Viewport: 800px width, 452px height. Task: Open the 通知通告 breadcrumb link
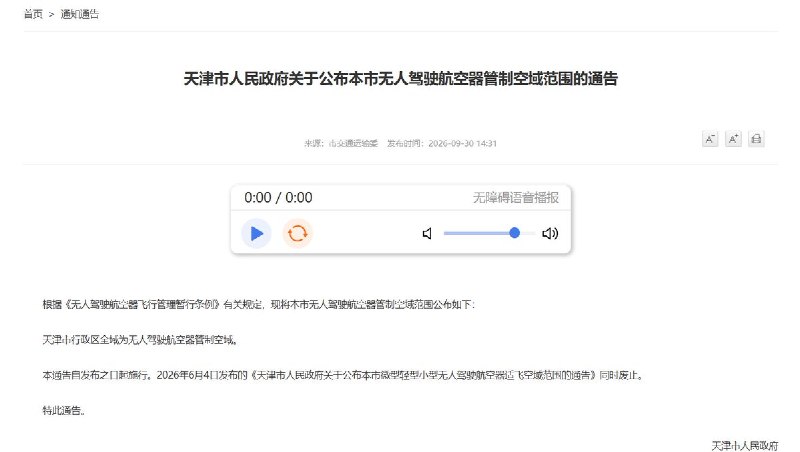[80, 14]
